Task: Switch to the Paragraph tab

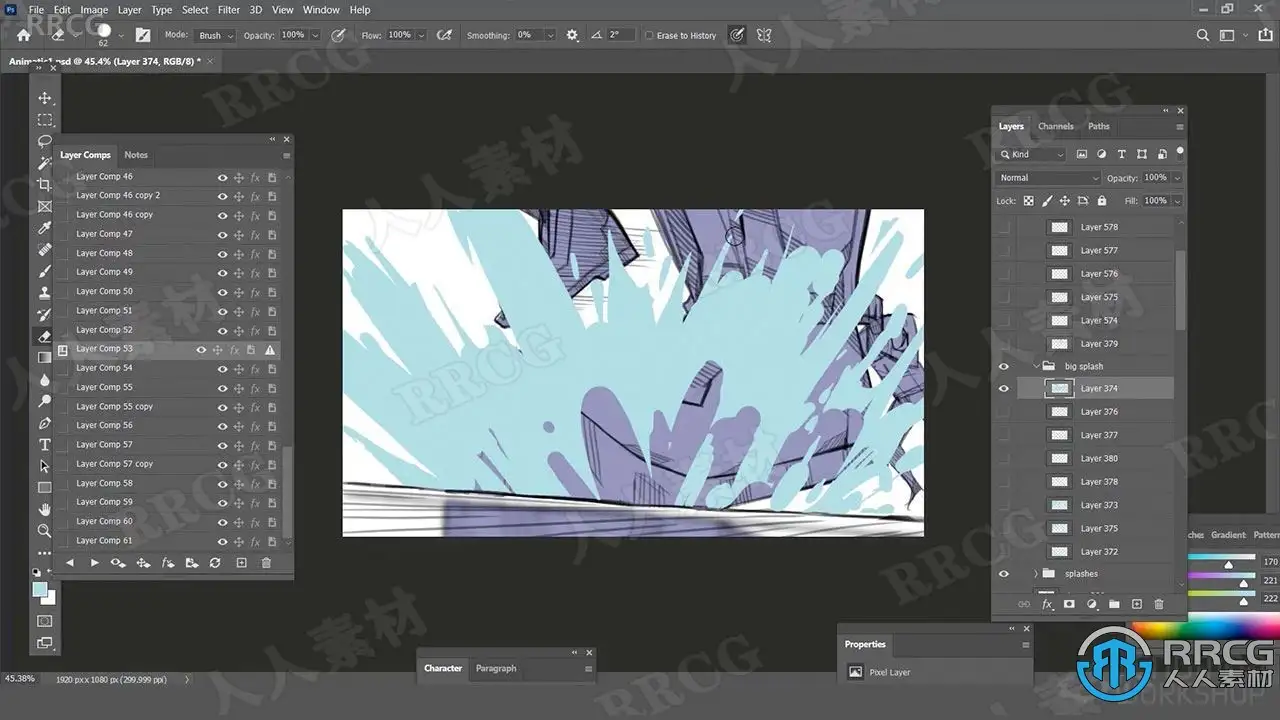Action: 496,668
